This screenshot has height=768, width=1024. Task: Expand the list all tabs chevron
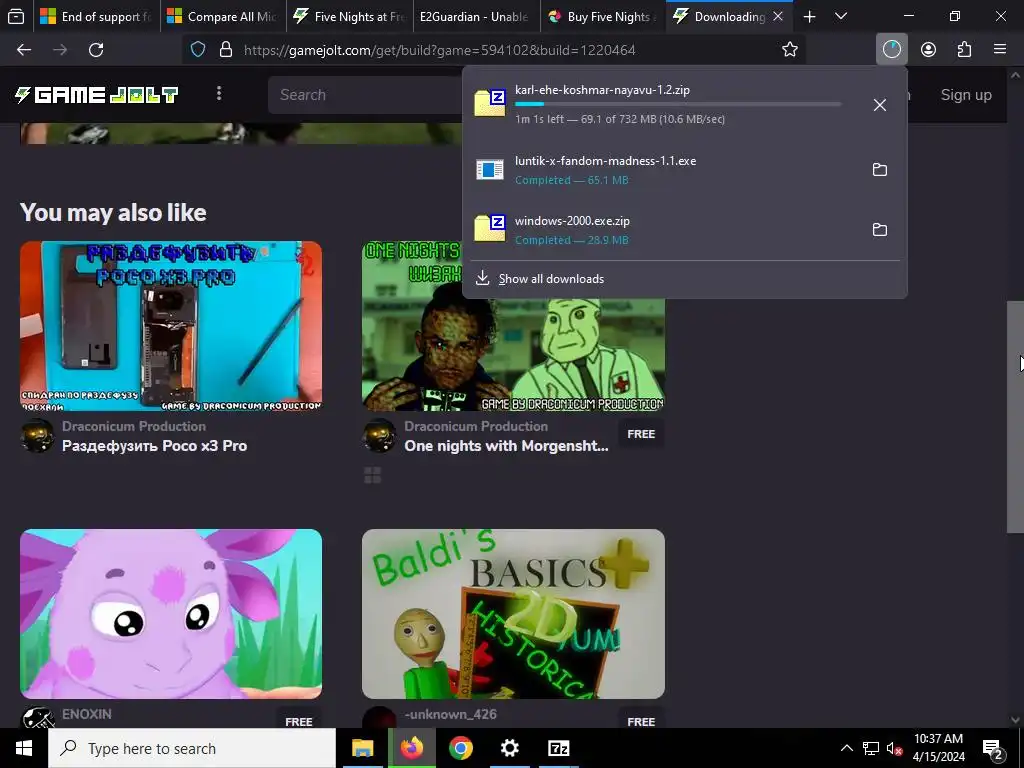click(x=841, y=16)
